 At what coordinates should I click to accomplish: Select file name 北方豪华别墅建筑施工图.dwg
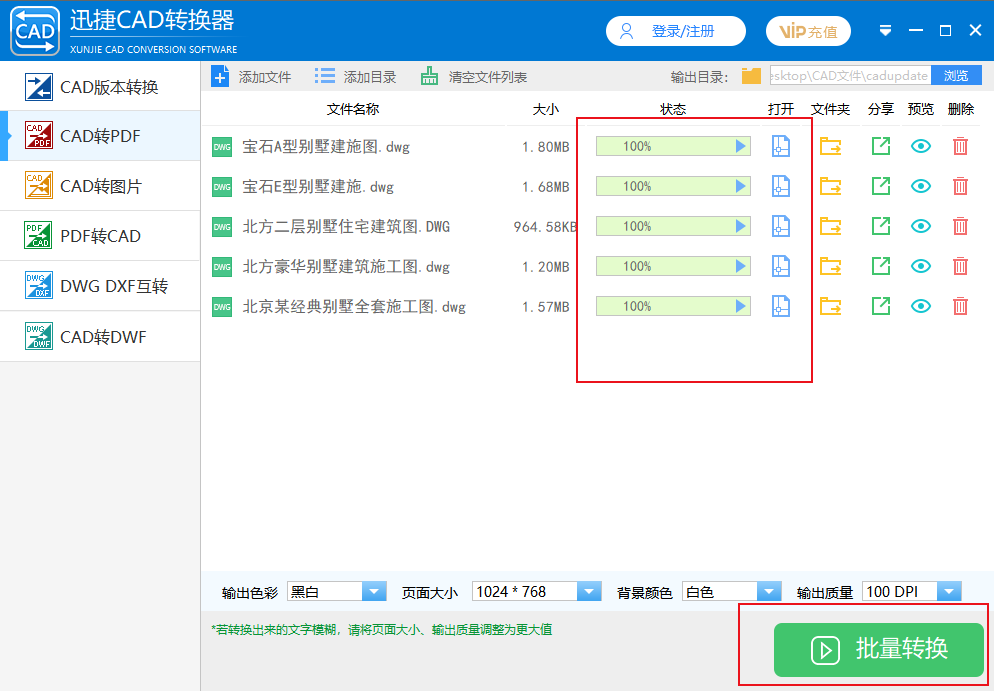click(346, 267)
